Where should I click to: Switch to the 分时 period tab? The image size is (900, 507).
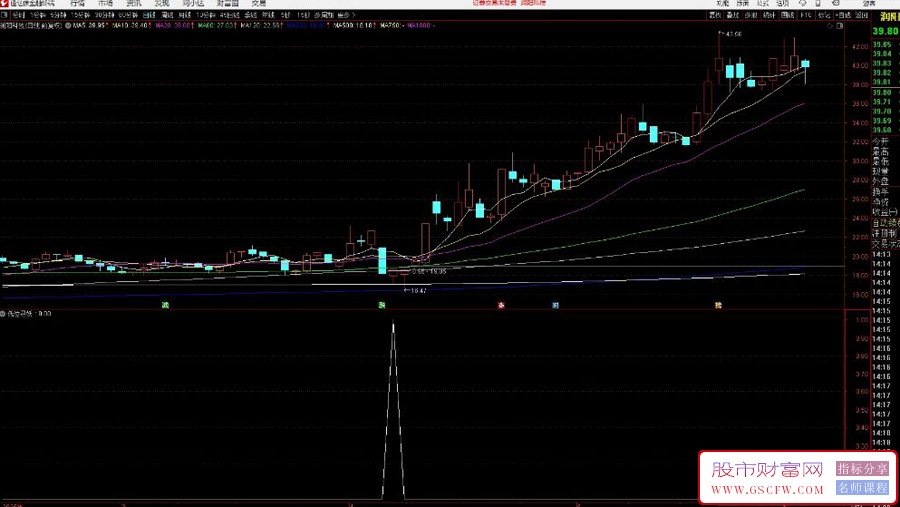19,15
